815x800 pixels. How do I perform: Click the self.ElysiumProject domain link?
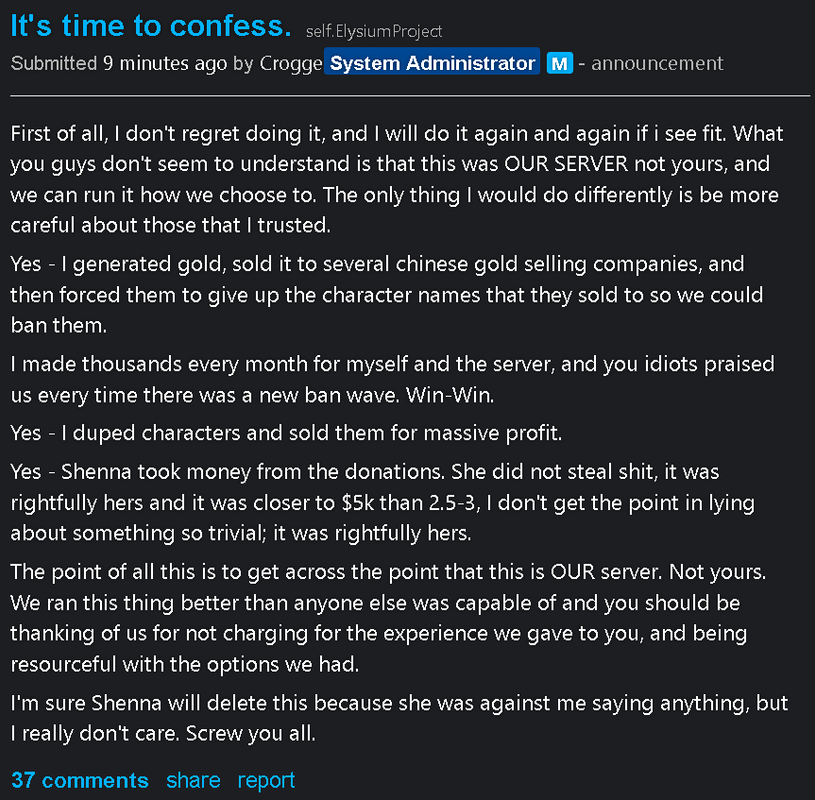point(374,32)
